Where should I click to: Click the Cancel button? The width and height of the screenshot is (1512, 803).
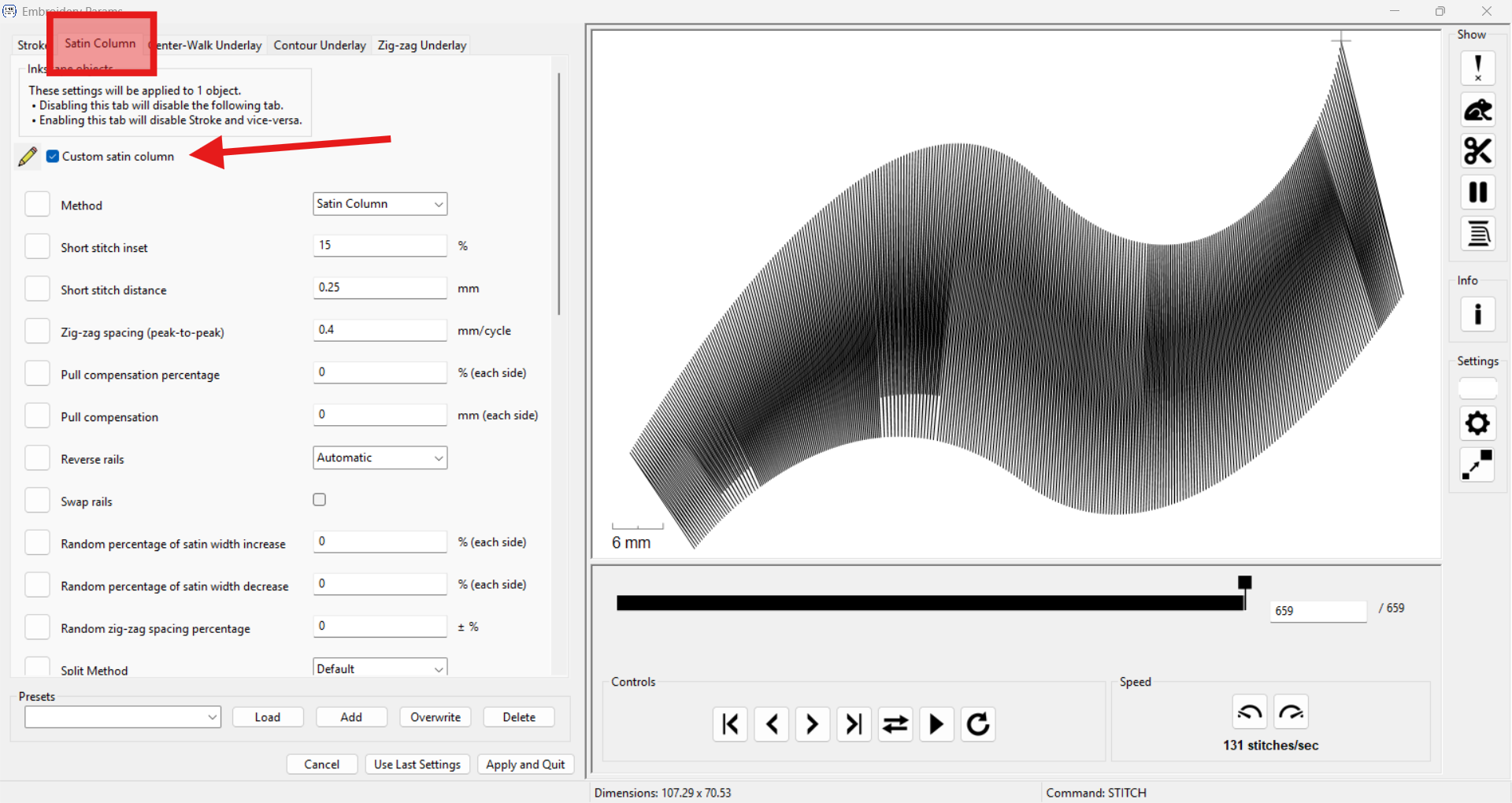coord(322,764)
